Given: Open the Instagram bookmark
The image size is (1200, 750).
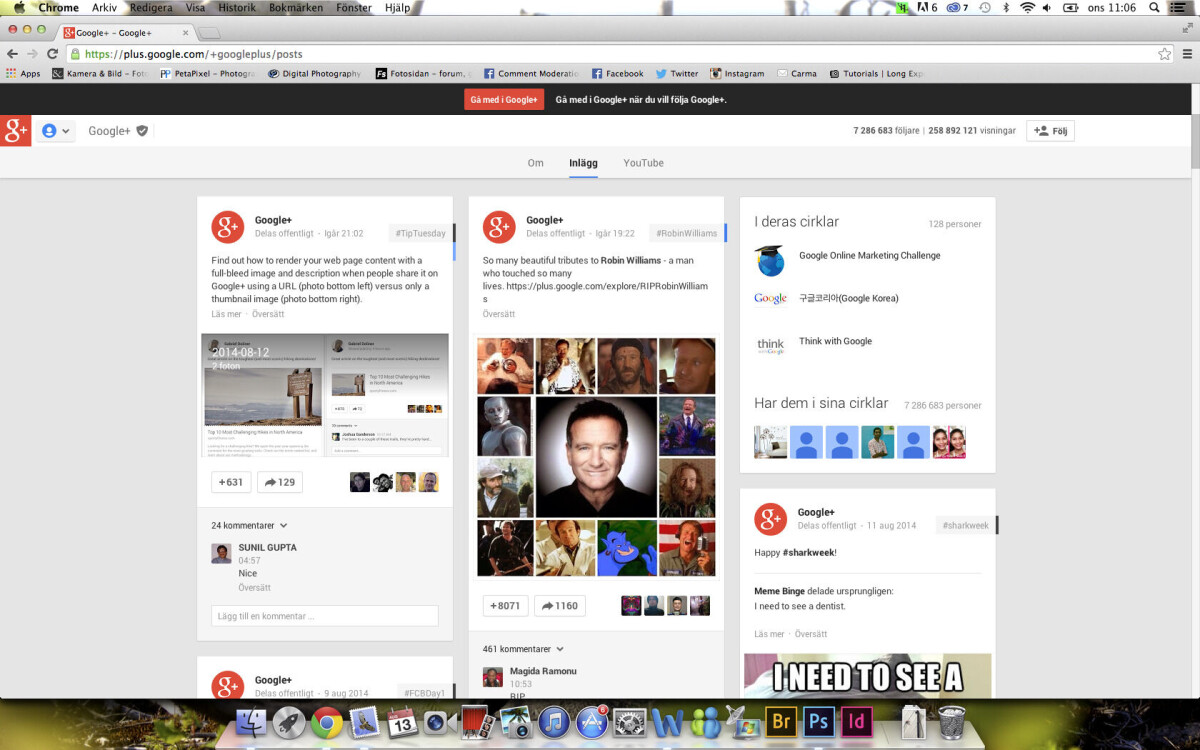Looking at the screenshot, I should click(x=737, y=73).
